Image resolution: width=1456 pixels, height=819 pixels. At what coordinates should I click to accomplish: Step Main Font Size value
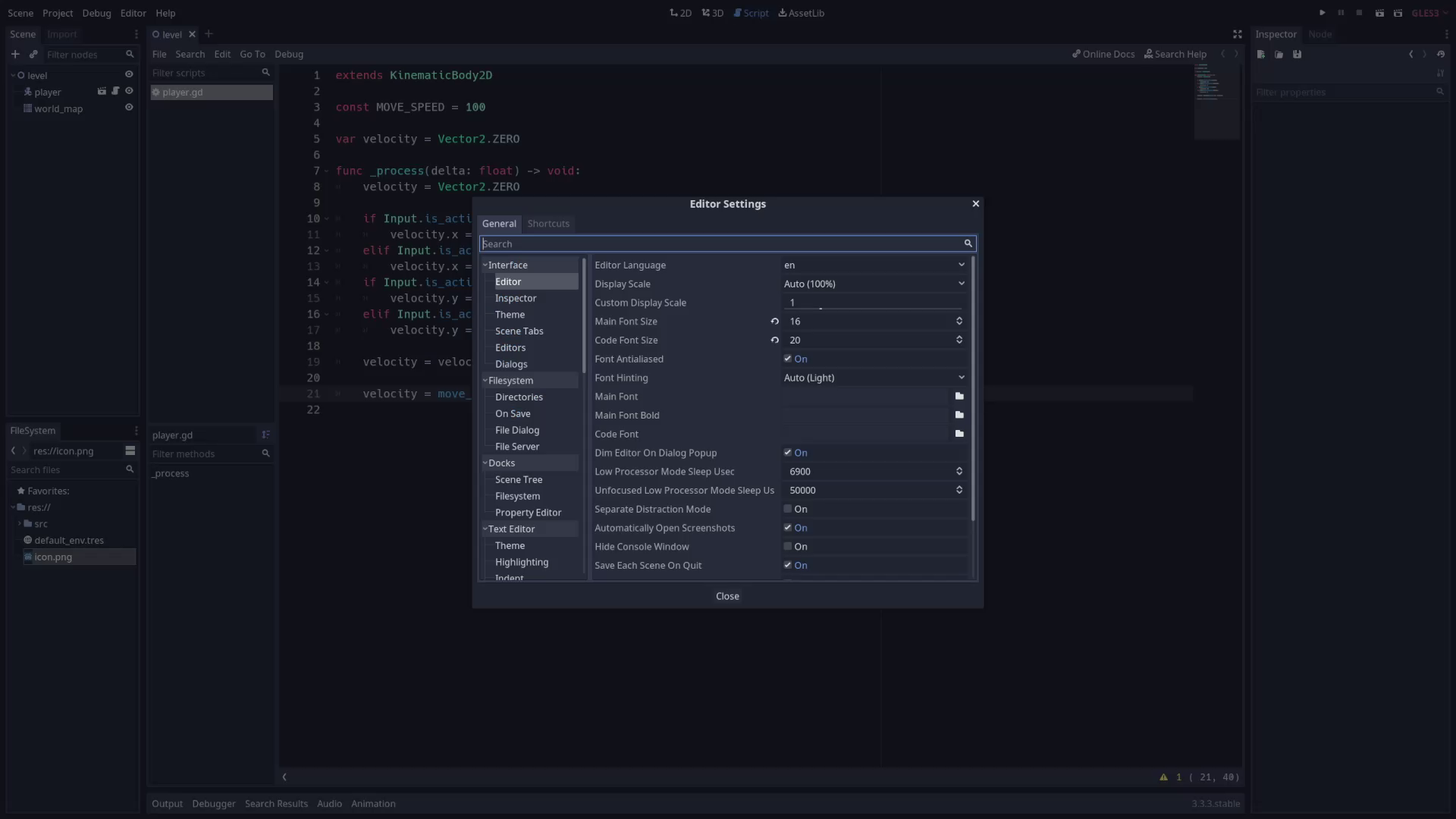click(959, 322)
